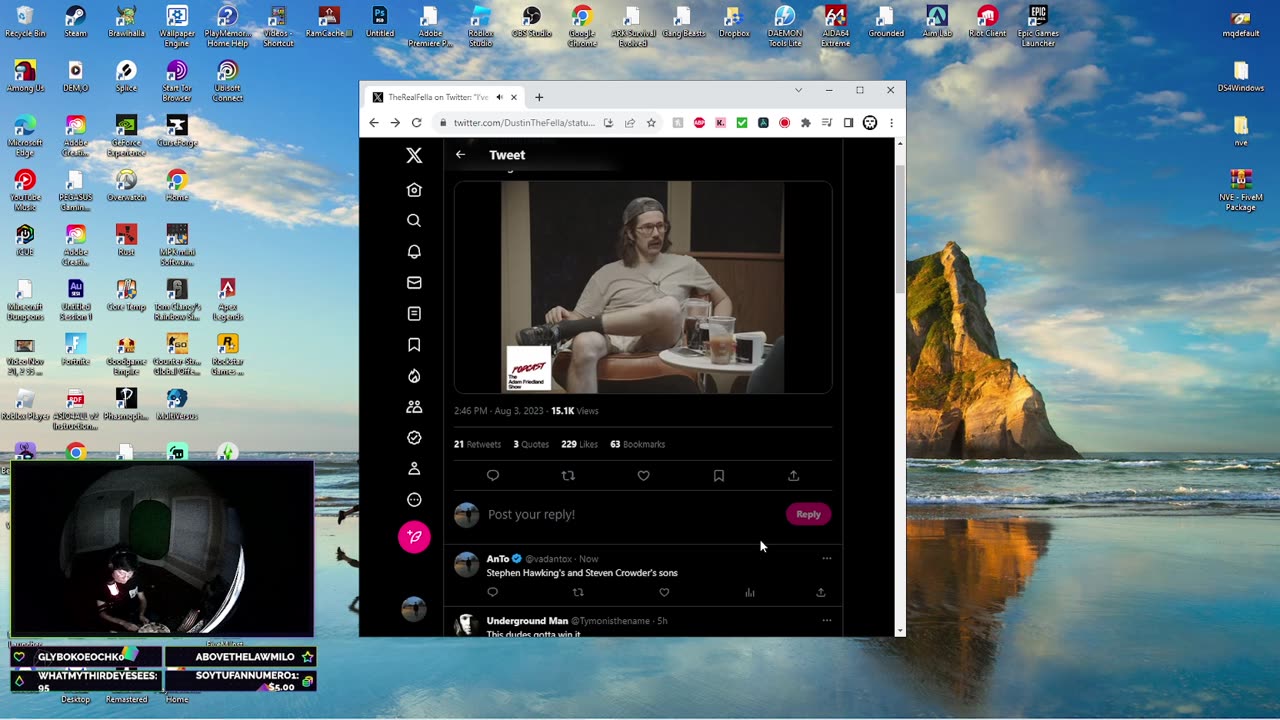Retweet AnTo's reply
Screen dimensions: 1280x720
(578, 593)
